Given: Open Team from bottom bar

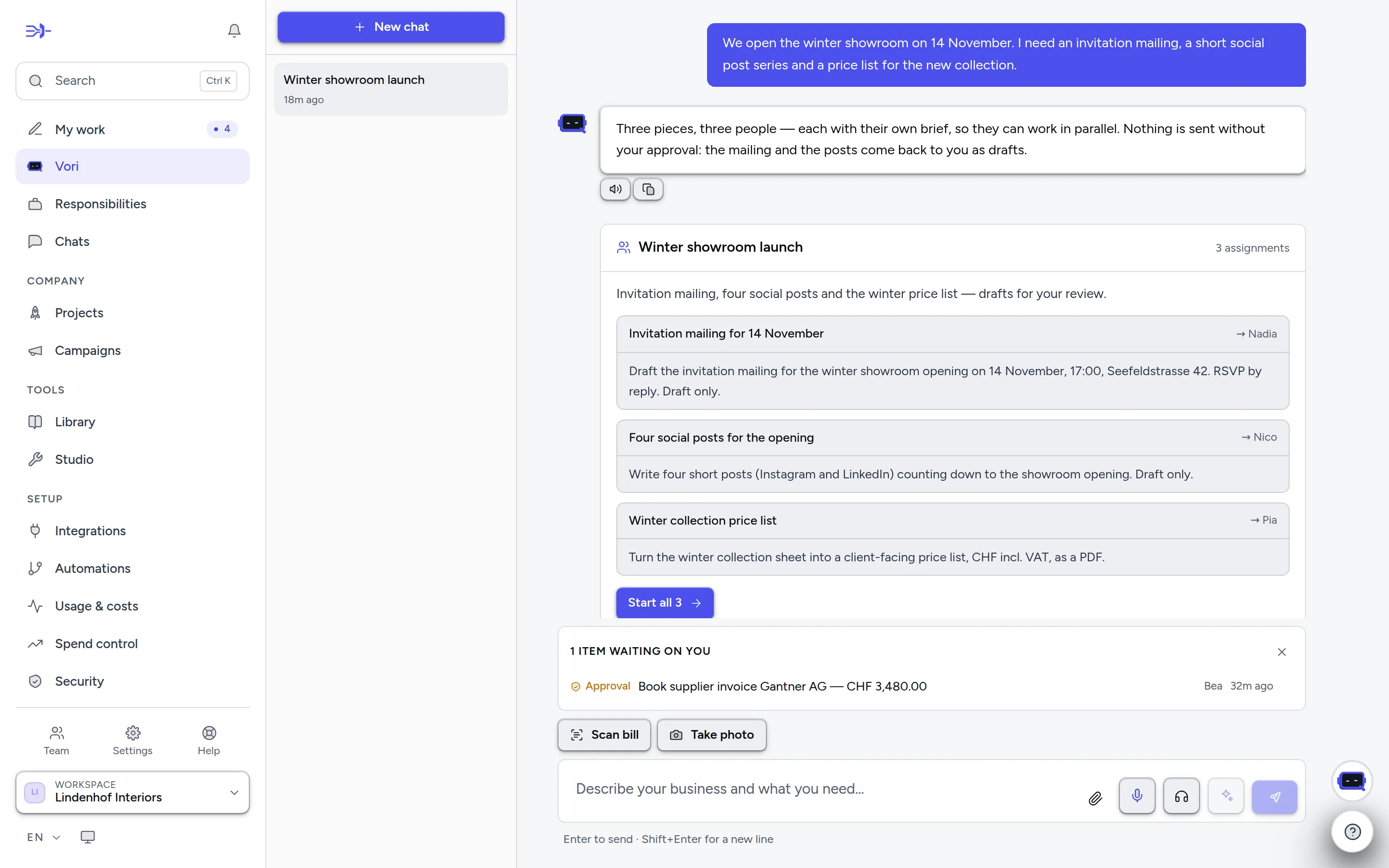Looking at the screenshot, I should [x=56, y=741].
